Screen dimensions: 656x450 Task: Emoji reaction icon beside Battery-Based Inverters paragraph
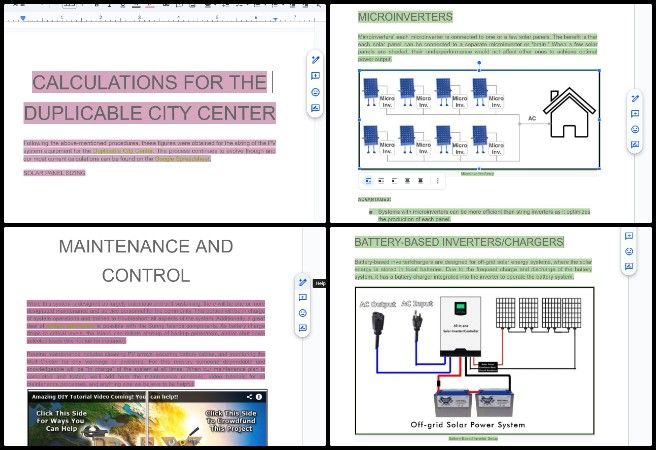tap(629, 251)
